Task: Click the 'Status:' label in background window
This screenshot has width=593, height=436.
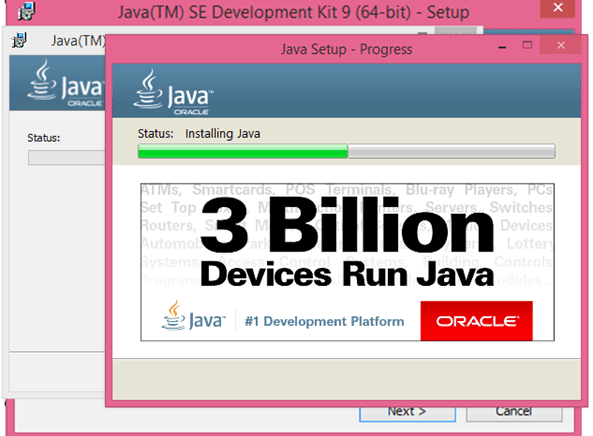Action: click(43, 138)
